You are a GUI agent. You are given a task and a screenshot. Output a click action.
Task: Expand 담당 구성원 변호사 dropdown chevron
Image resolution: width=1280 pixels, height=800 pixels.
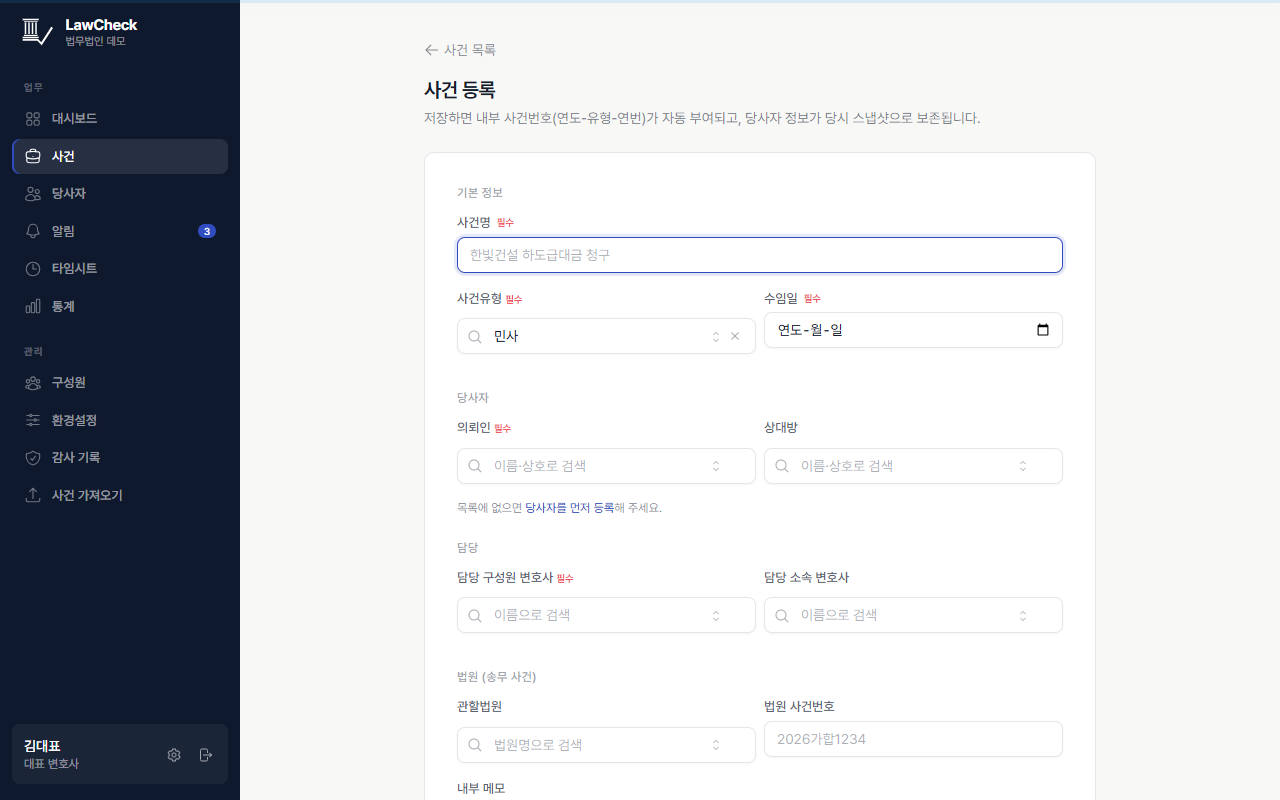(716, 615)
